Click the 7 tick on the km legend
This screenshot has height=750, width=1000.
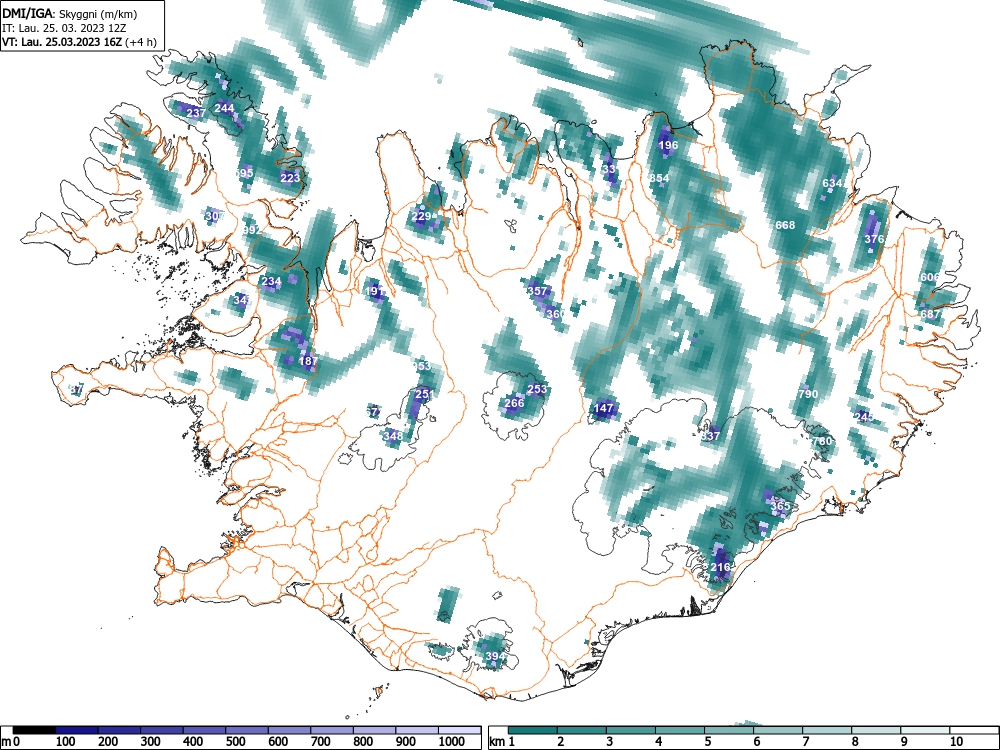click(x=805, y=741)
